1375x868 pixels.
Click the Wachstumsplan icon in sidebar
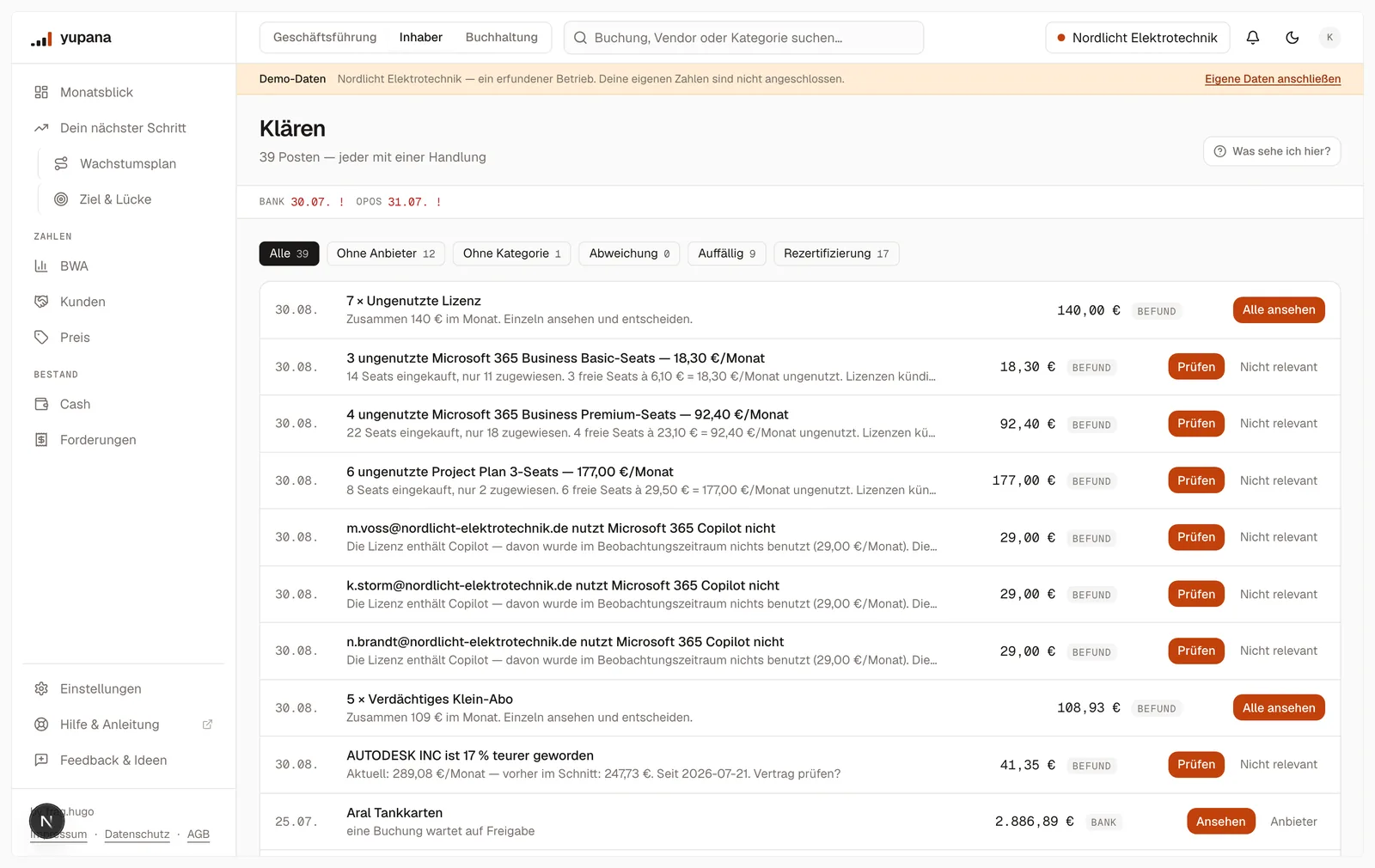pos(61,163)
